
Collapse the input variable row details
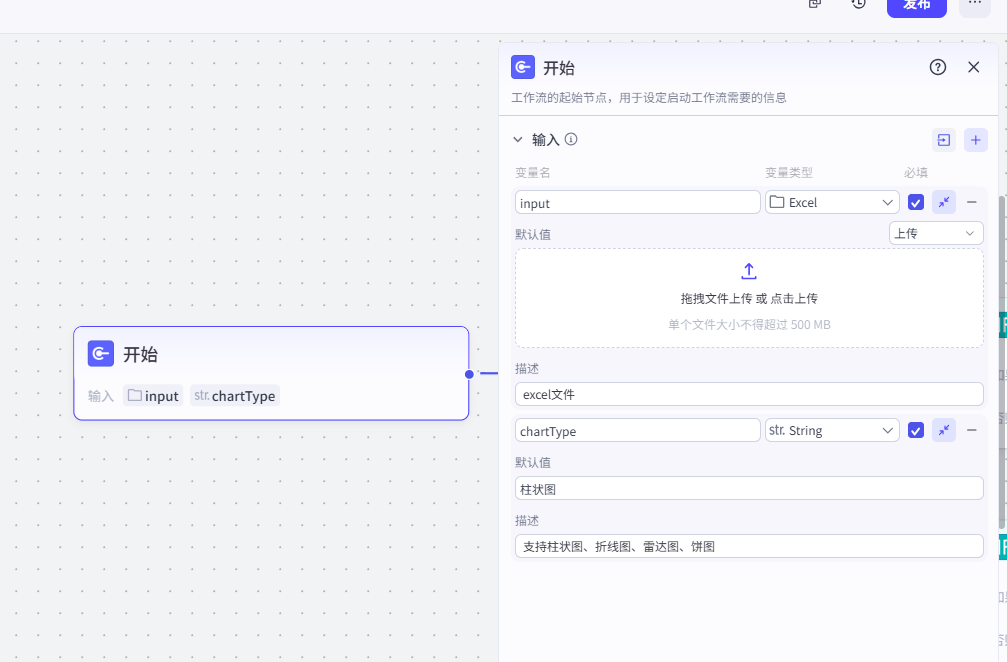(x=944, y=202)
